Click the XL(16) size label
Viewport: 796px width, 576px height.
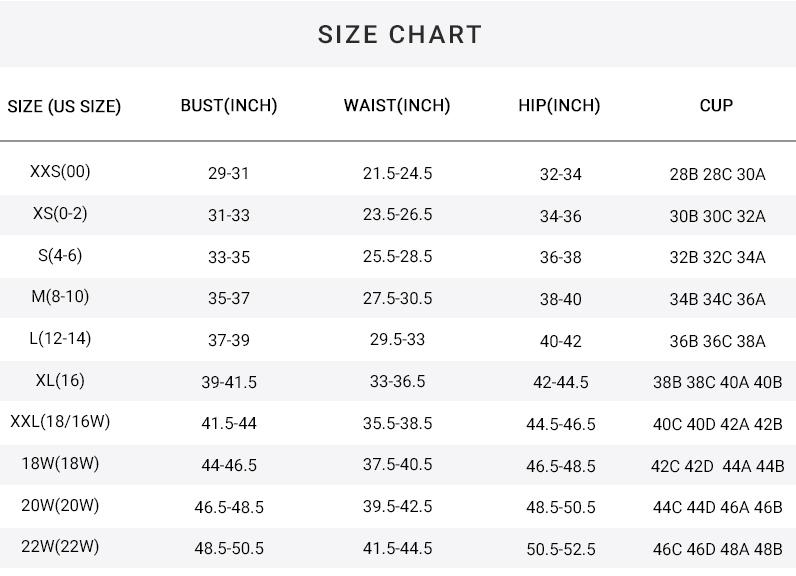pyautogui.click(x=60, y=380)
